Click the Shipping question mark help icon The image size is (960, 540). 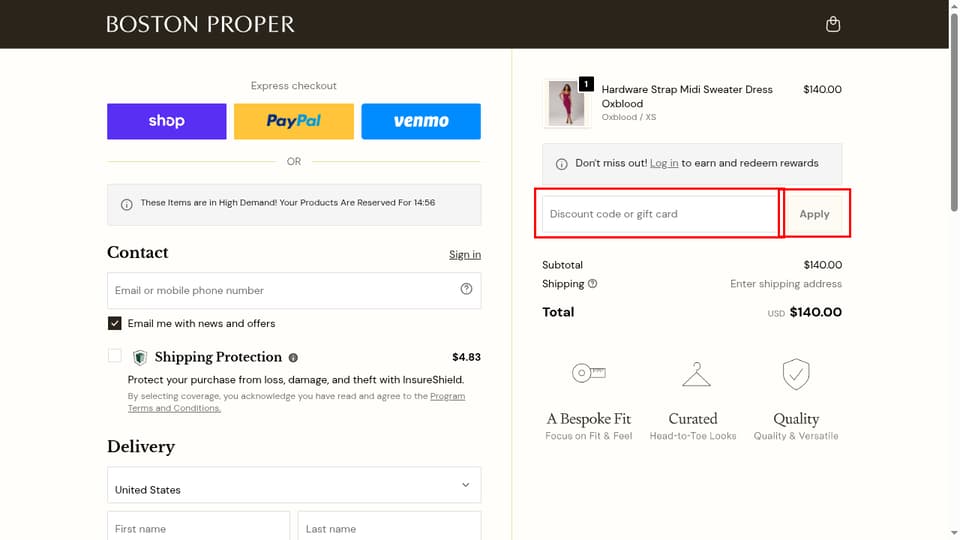(x=593, y=283)
